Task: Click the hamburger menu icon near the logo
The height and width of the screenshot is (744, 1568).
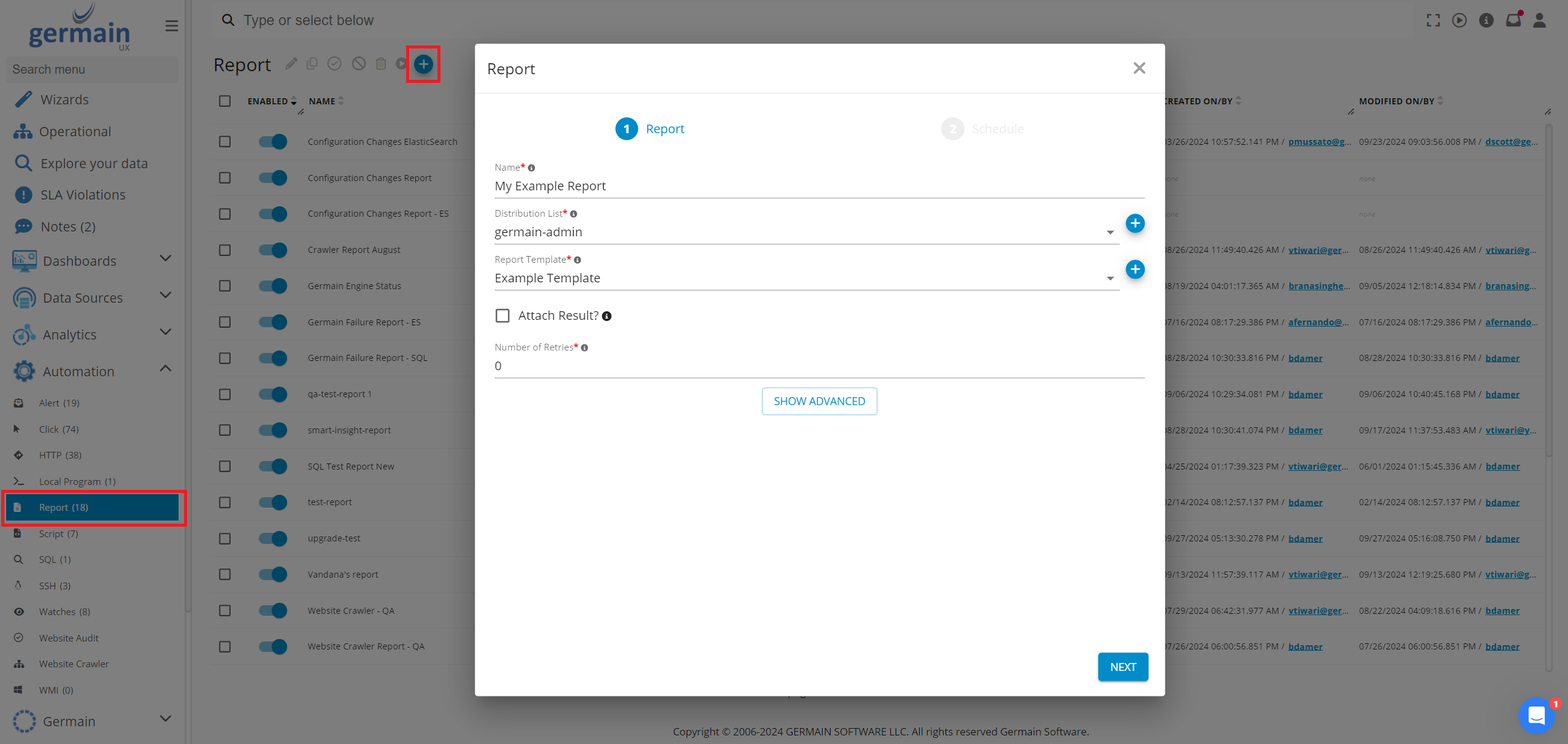Action: click(172, 26)
